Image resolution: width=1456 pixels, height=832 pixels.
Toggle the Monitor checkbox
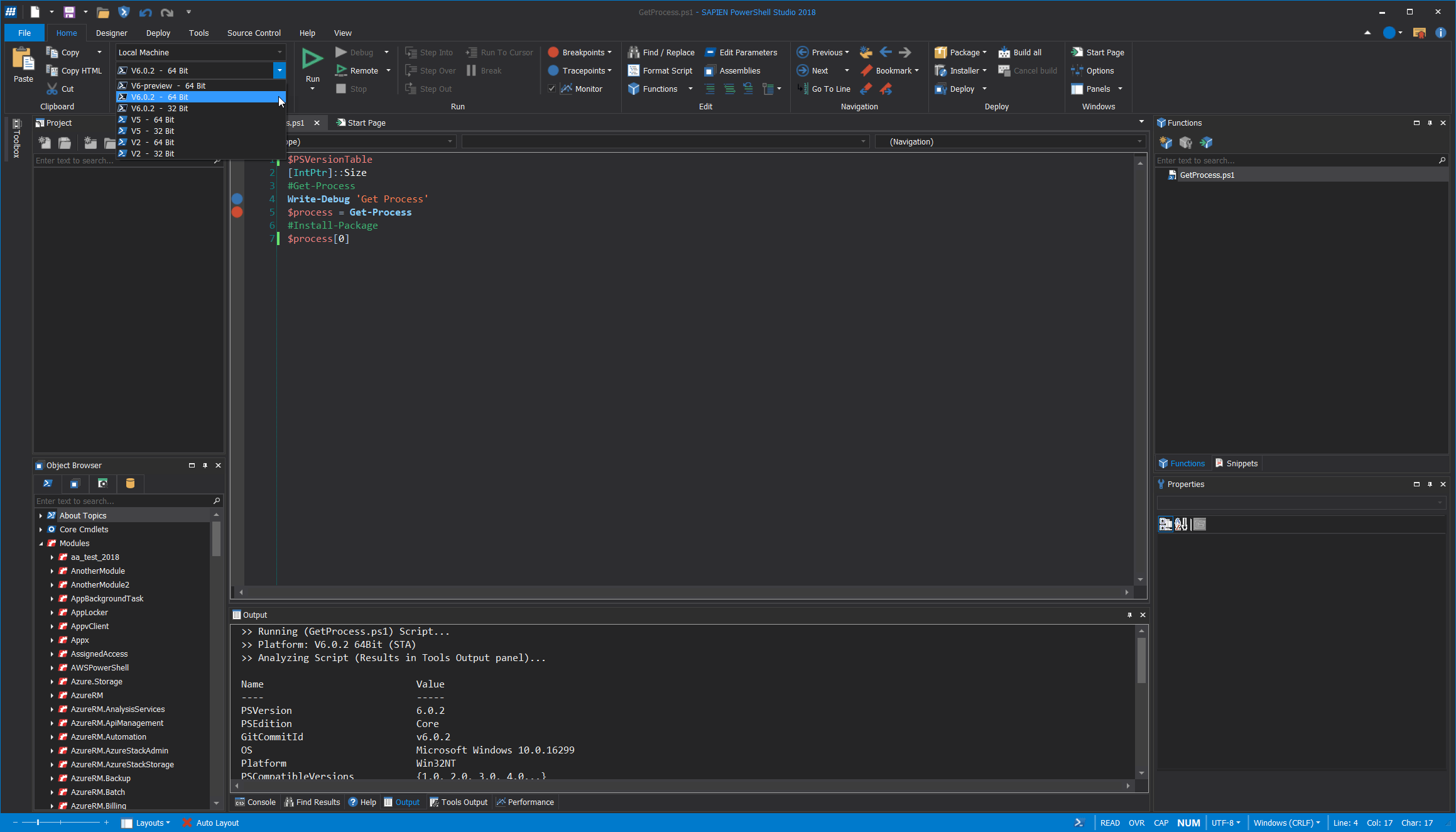point(551,89)
